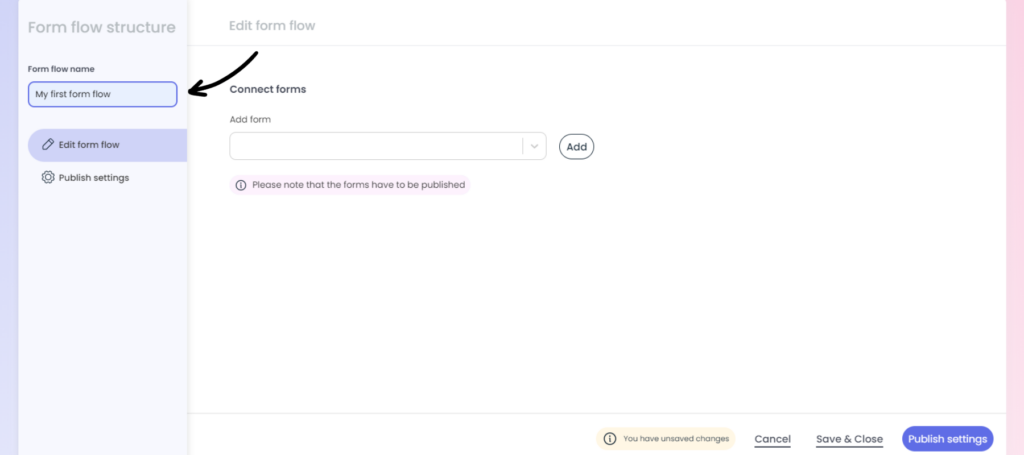Click the info icon in the published forms note
The height and width of the screenshot is (455, 1024).
(241, 185)
